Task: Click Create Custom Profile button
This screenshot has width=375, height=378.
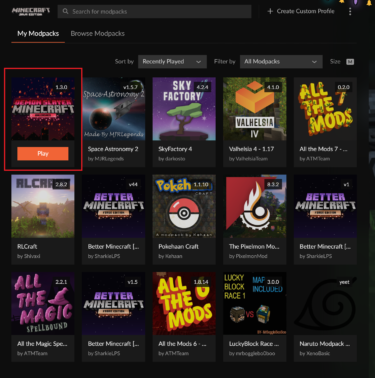Action: click(x=301, y=11)
